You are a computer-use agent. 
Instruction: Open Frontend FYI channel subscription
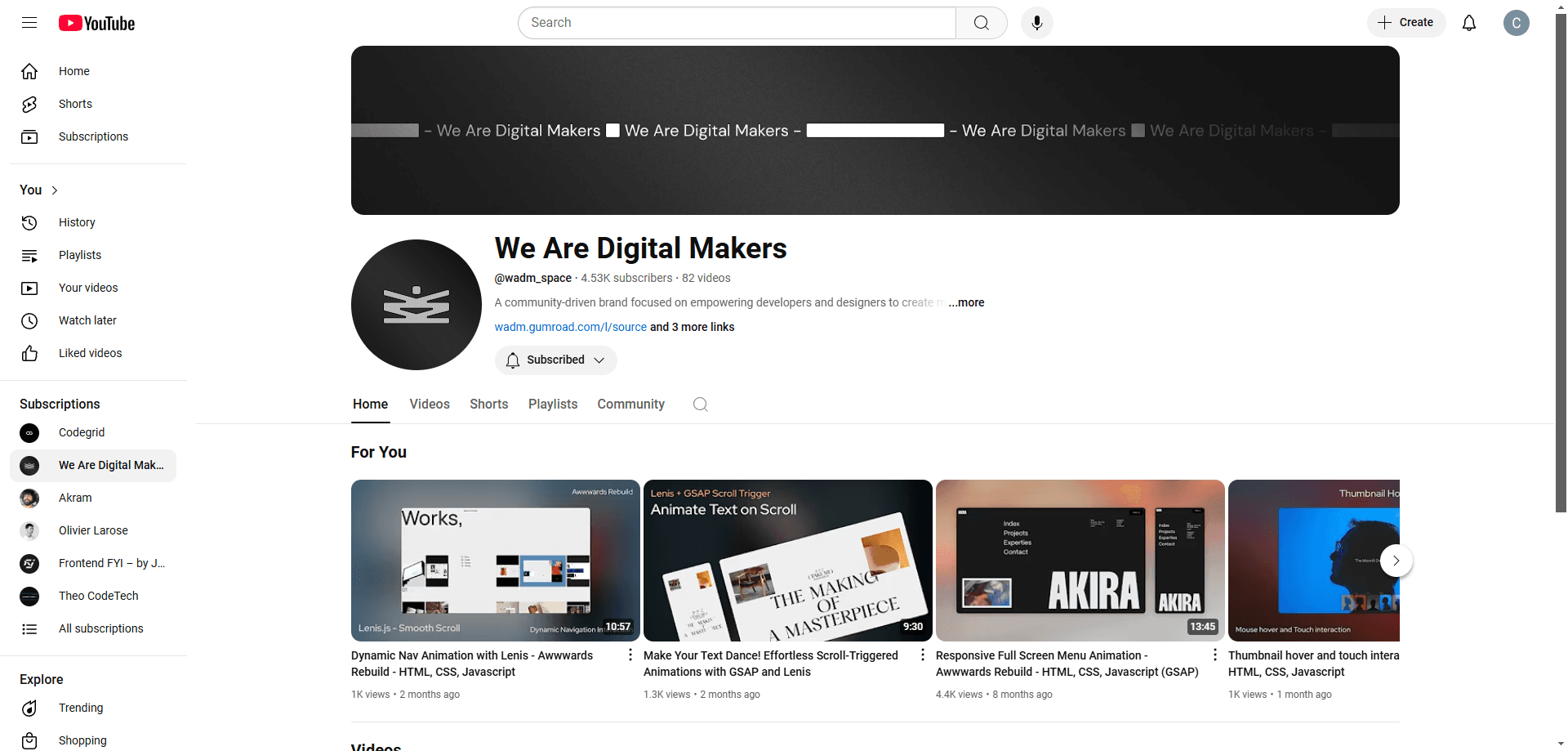tap(93, 563)
